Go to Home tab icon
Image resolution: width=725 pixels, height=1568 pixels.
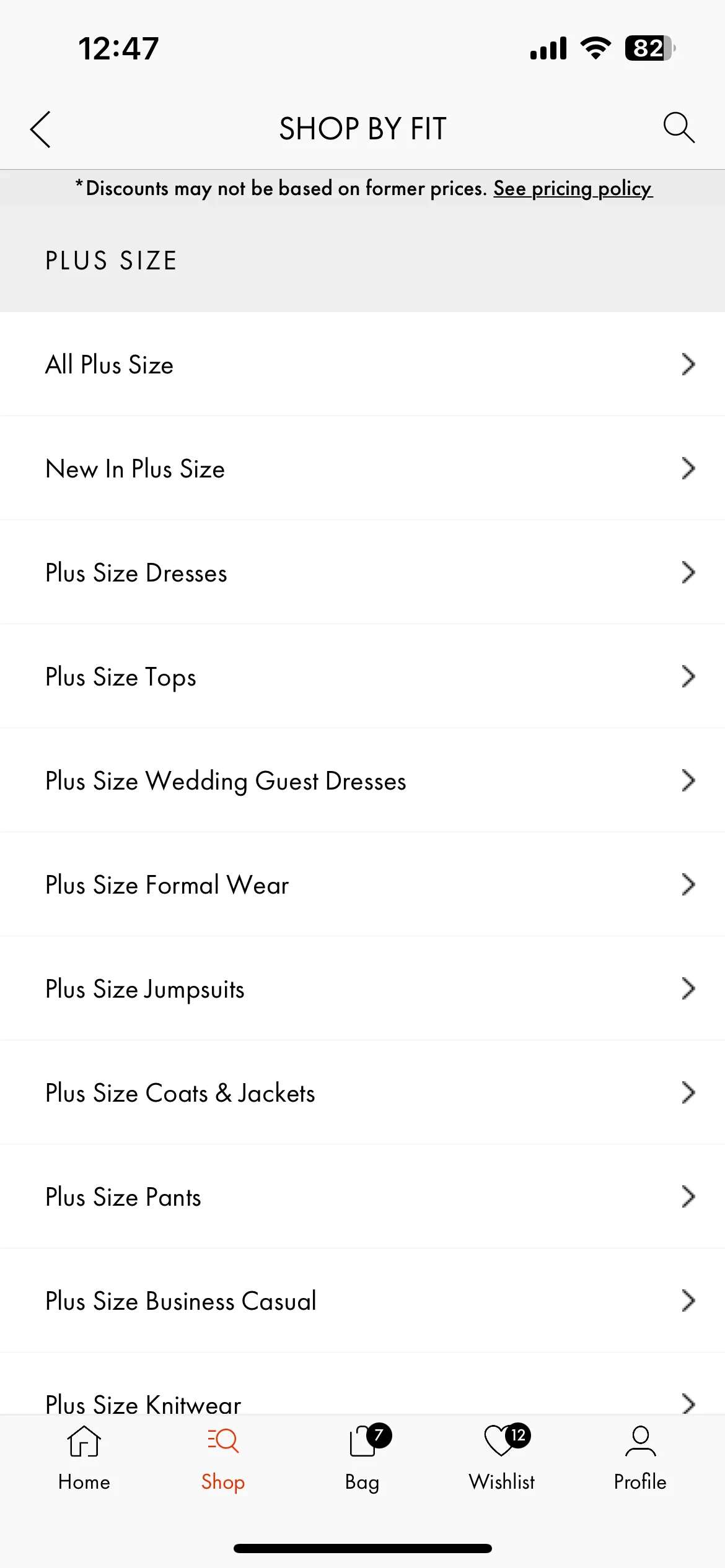click(x=84, y=1441)
